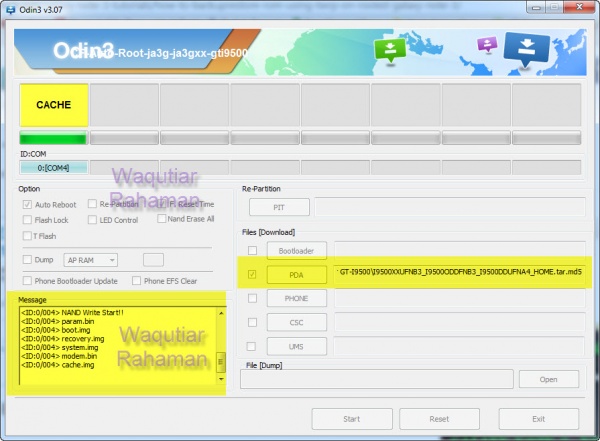
Task: Select the 'modem.bin' log line
Action: 59,356
